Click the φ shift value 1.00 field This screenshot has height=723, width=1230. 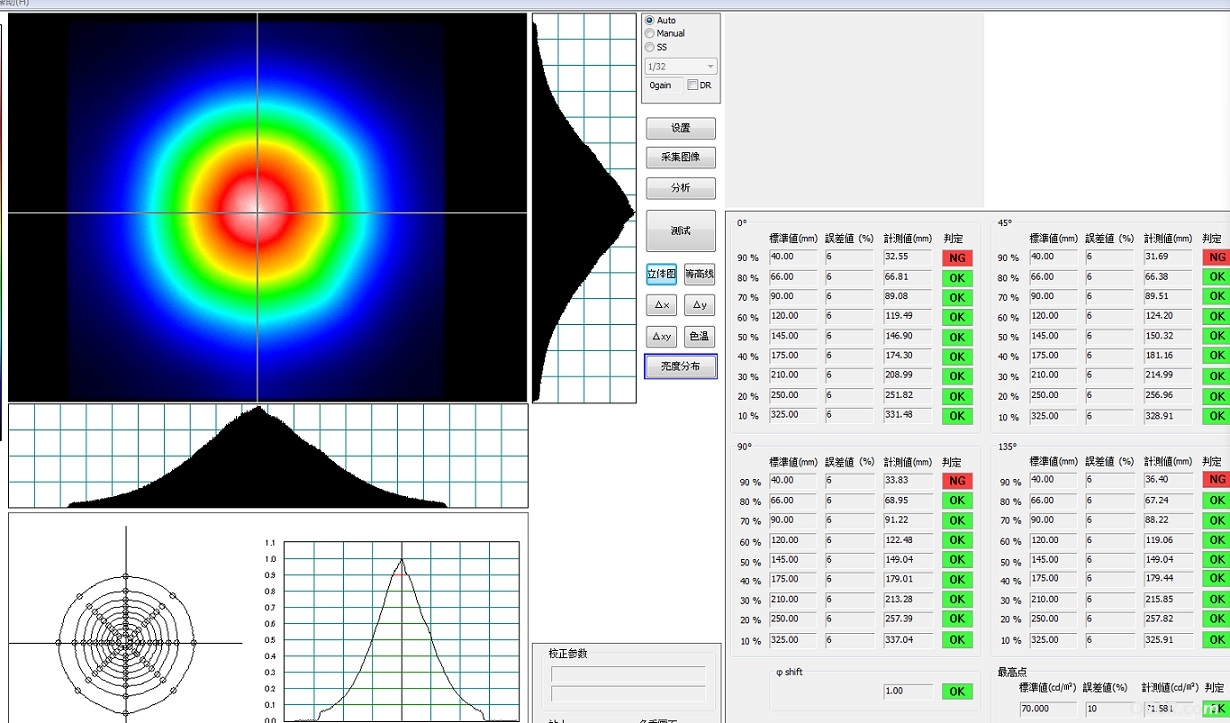(908, 691)
